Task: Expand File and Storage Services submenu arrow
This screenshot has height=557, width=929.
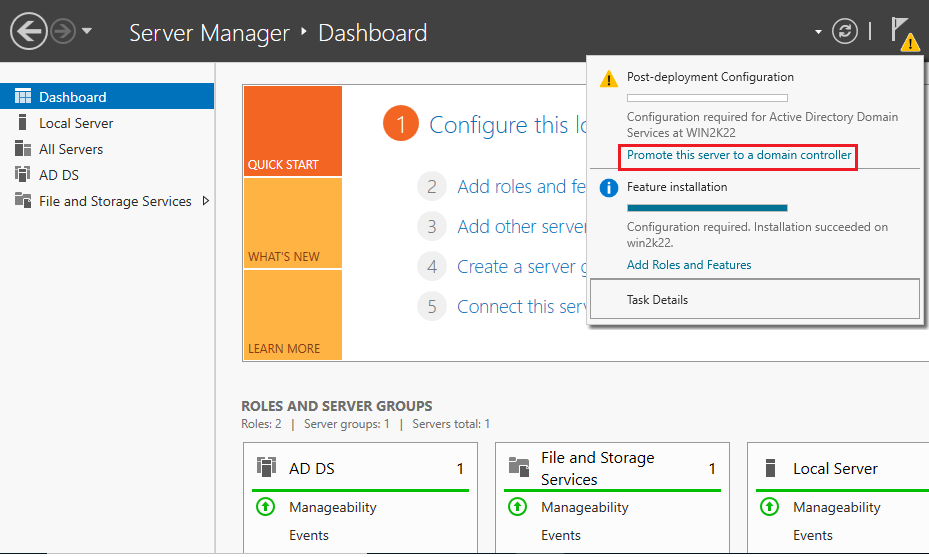Action: pyautogui.click(x=206, y=201)
